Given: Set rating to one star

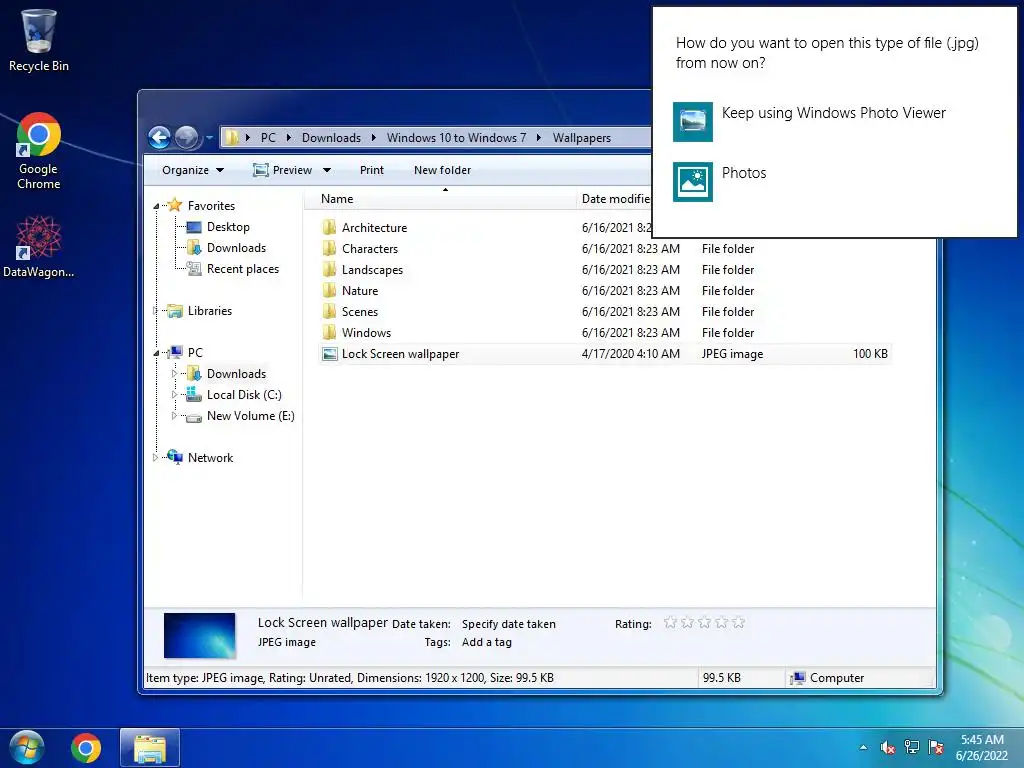Looking at the screenshot, I should click(670, 622).
